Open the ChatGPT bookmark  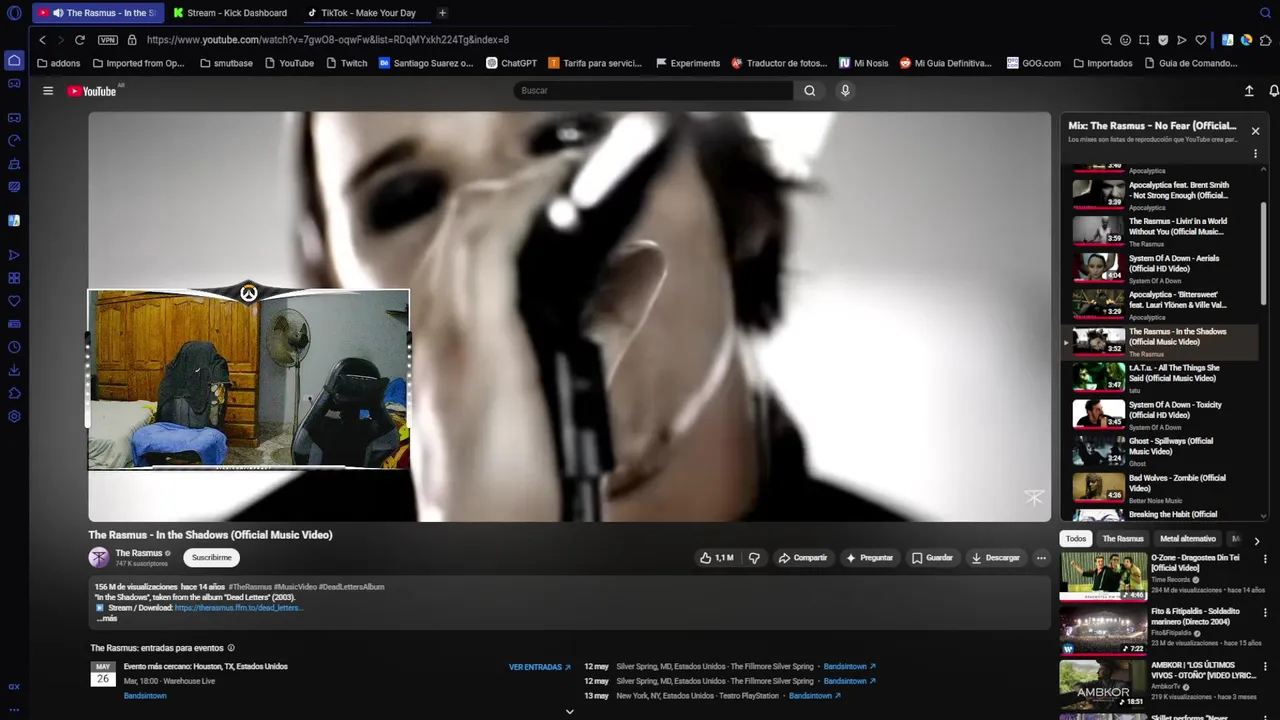point(511,63)
